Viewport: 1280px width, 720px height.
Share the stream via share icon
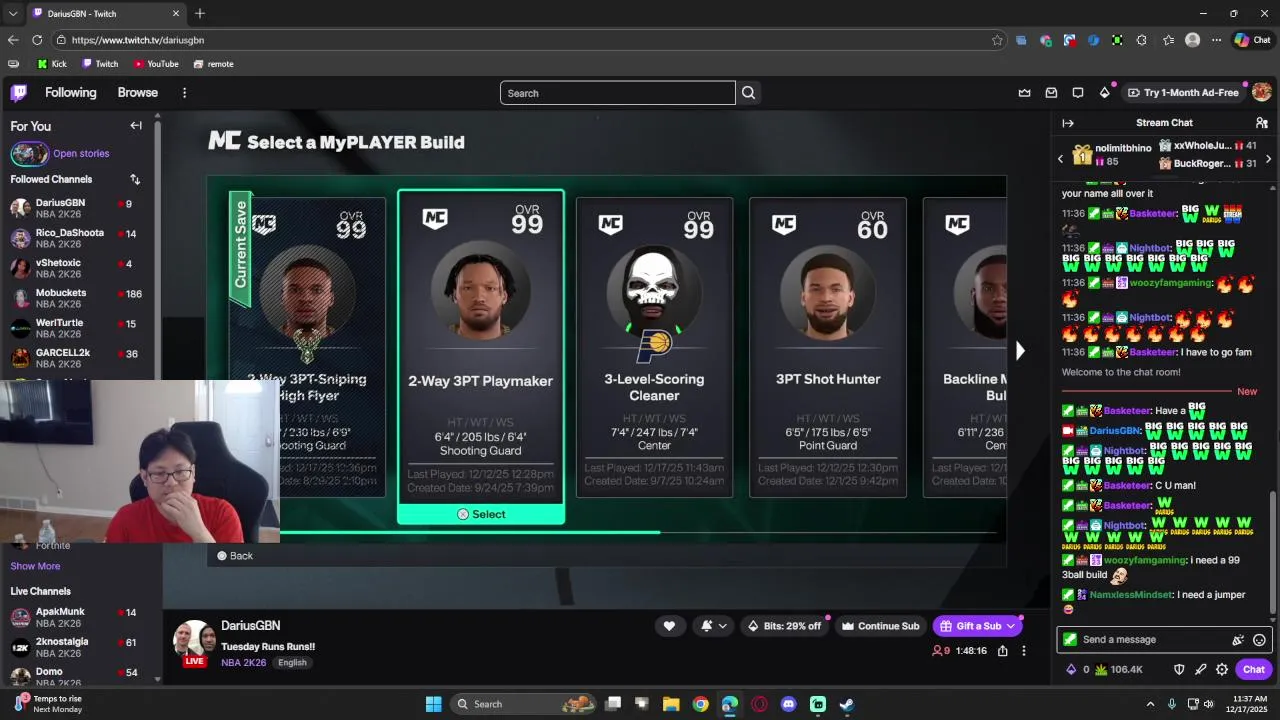tap(1002, 651)
